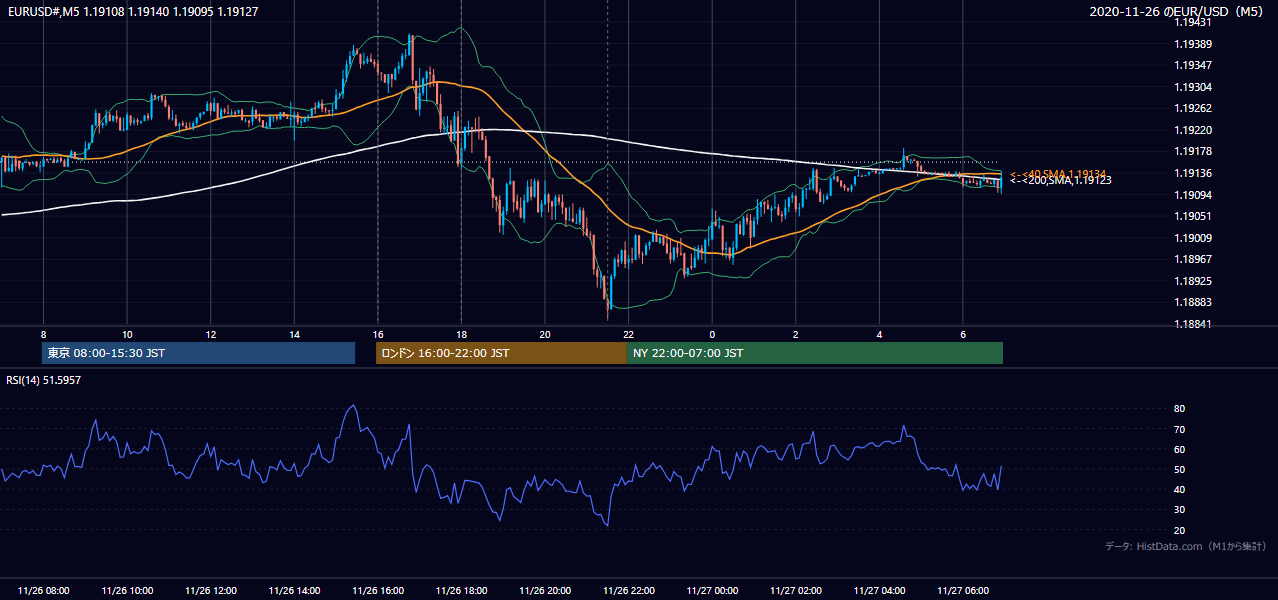Click RSI scale level 70
The width and height of the screenshot is (1278, 600).
[1180, 430]
